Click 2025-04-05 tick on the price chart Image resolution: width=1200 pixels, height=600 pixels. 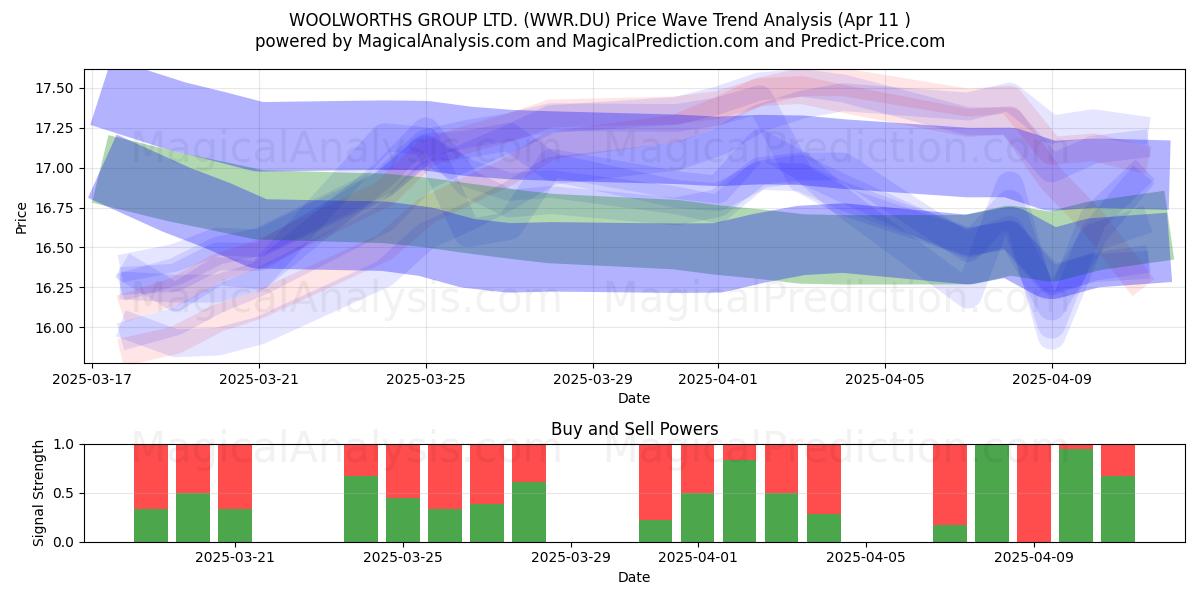pyautogui.click(x=885, y=379)
